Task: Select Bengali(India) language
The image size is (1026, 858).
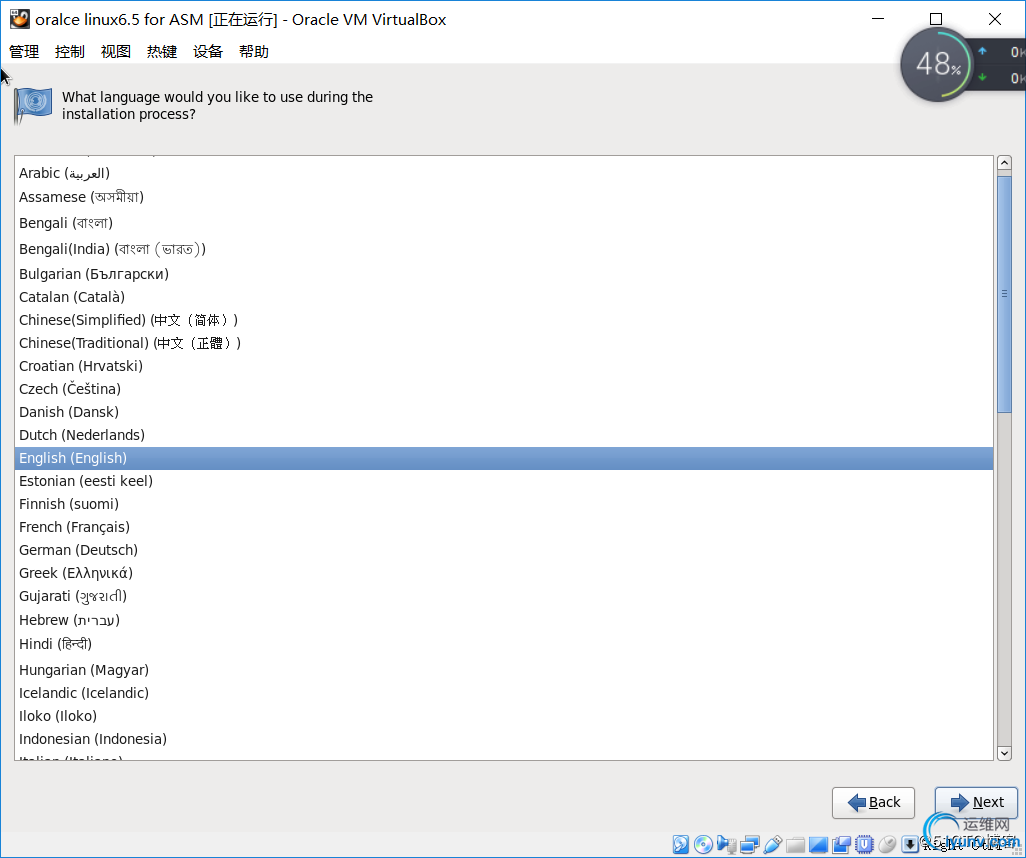Action: (504, 249)
